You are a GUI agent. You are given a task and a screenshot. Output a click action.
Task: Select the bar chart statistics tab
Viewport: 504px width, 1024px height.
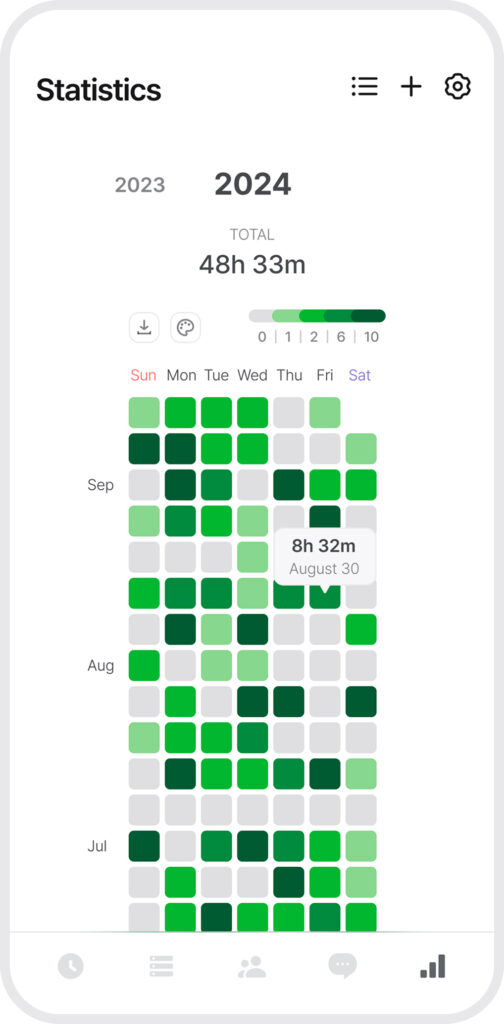433,966
